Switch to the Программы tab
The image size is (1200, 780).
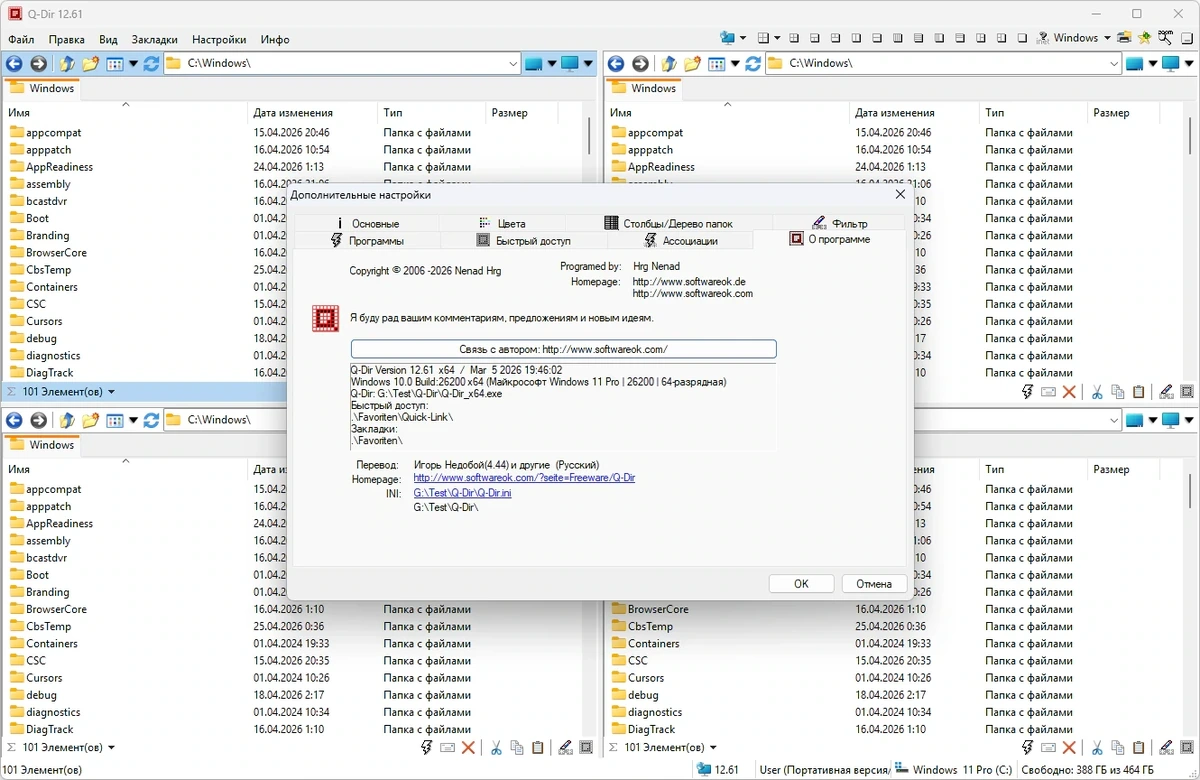tap(366, 240)
